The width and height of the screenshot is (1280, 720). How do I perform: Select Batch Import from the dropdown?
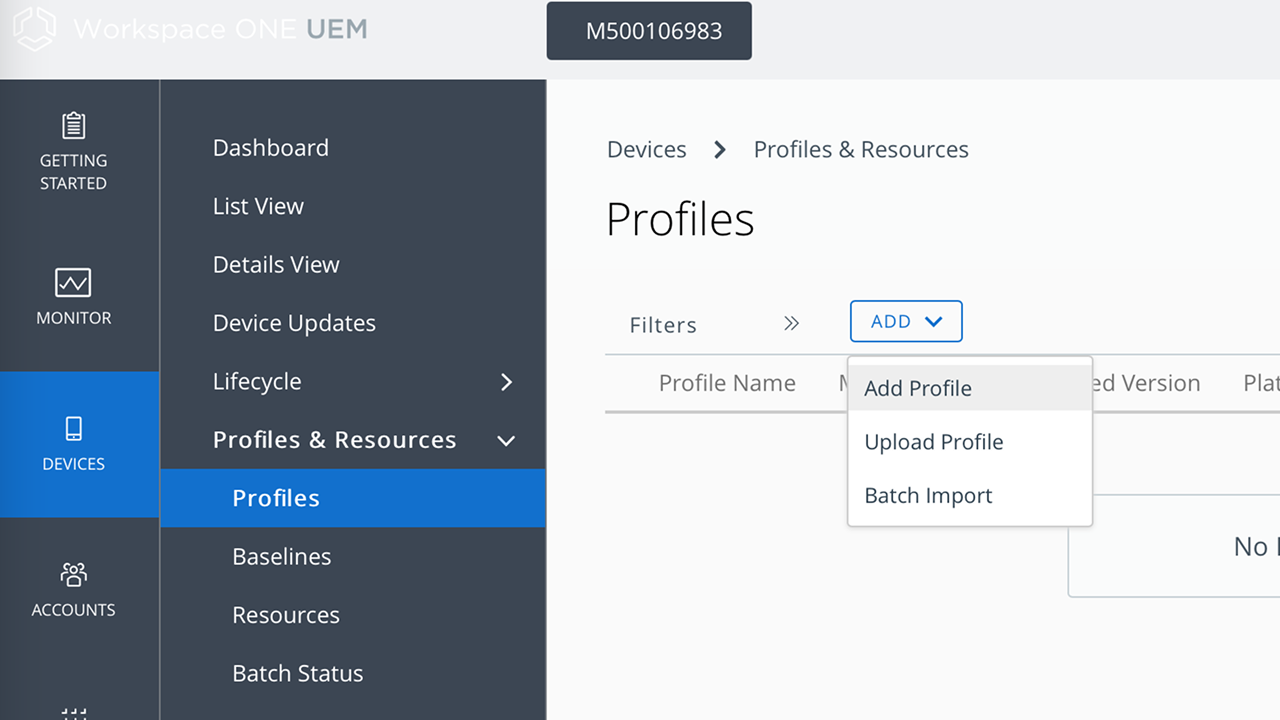tap(928, 496)
